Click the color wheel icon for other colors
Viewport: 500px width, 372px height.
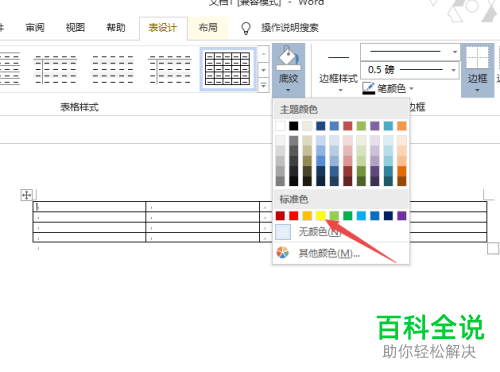pyautogui.click(x=283, y=253)
